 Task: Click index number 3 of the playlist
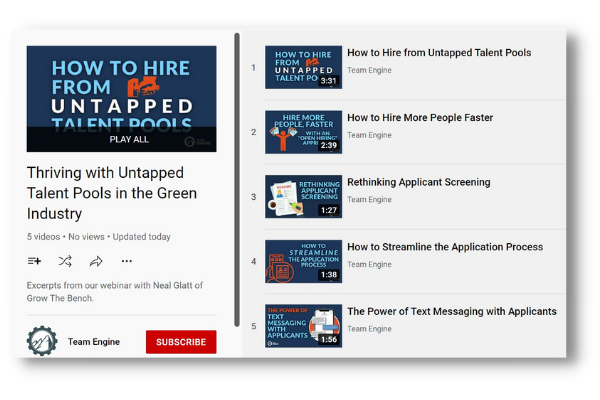(253, 197)
